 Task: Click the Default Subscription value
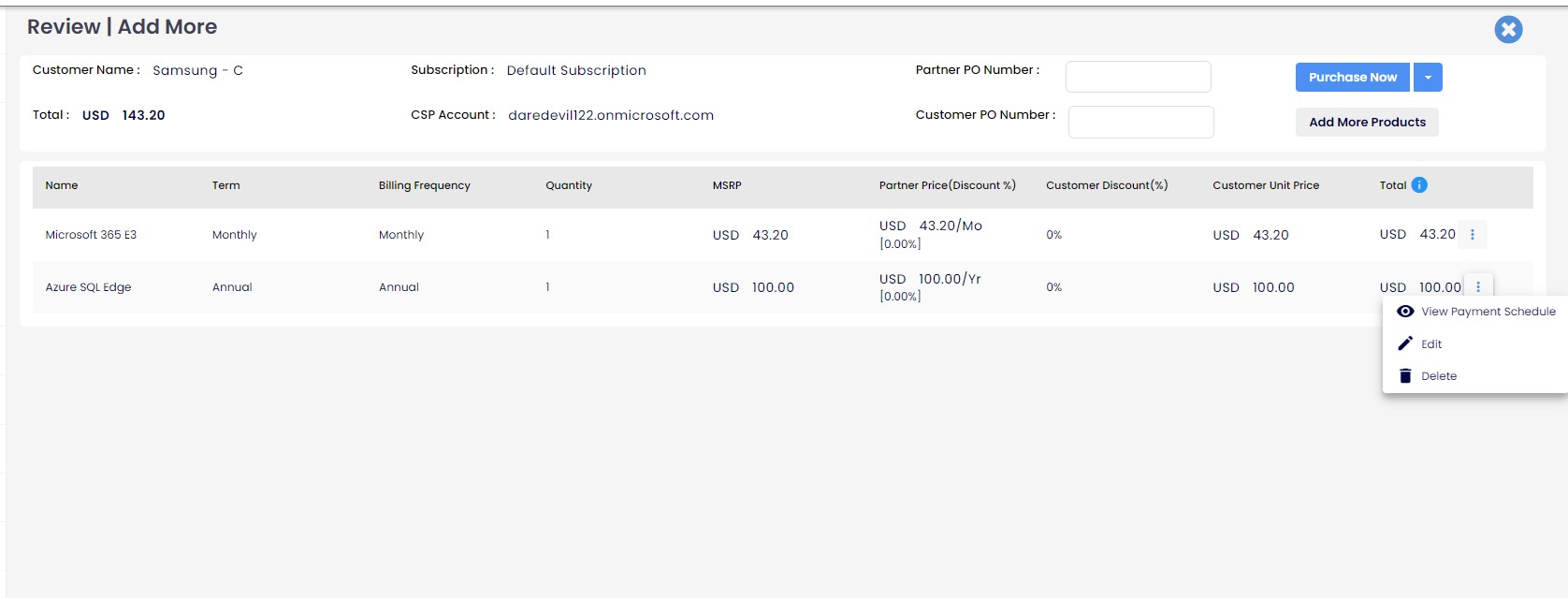pos(576,70)
